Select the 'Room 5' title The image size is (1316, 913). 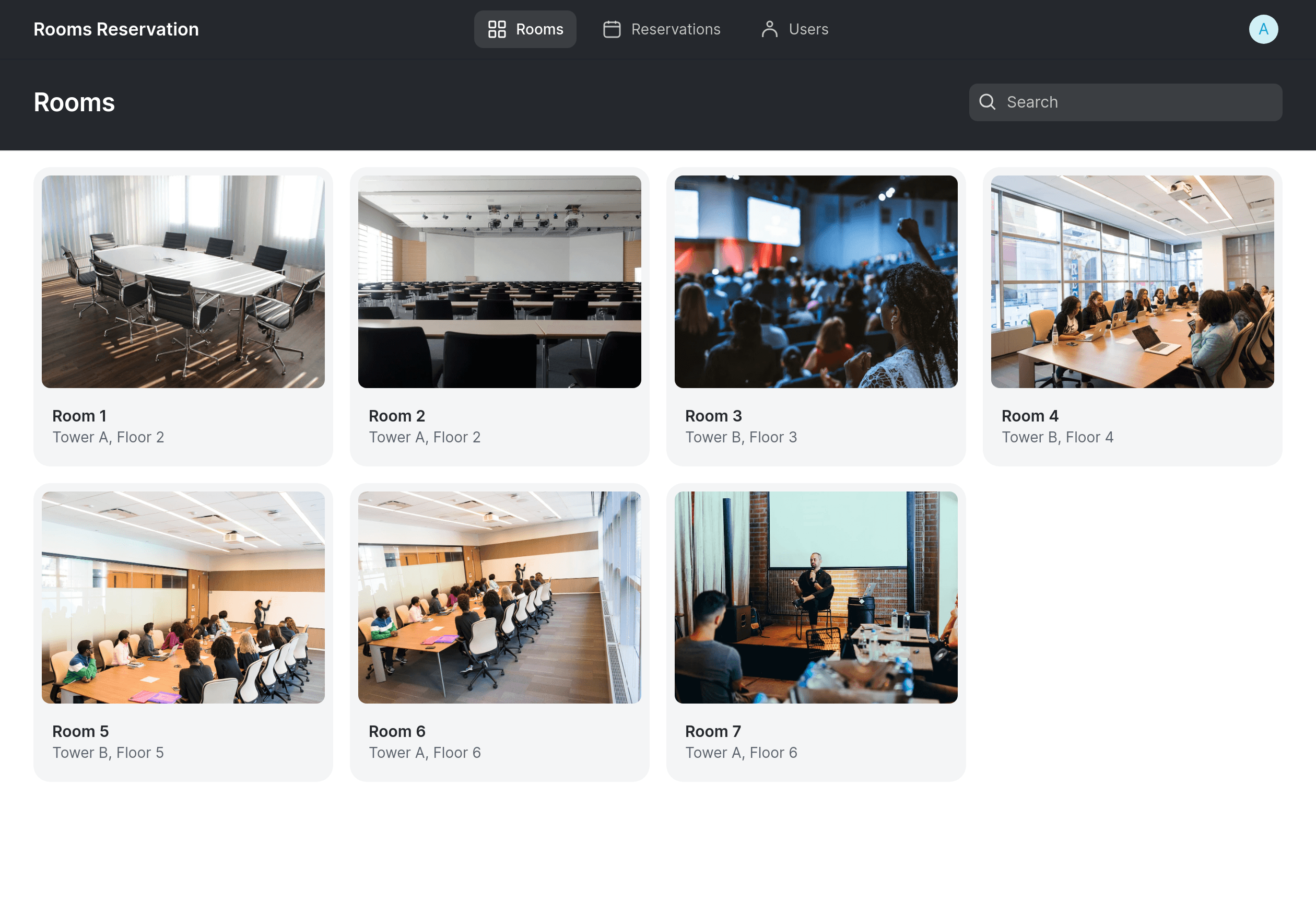[x=80, y=731]
